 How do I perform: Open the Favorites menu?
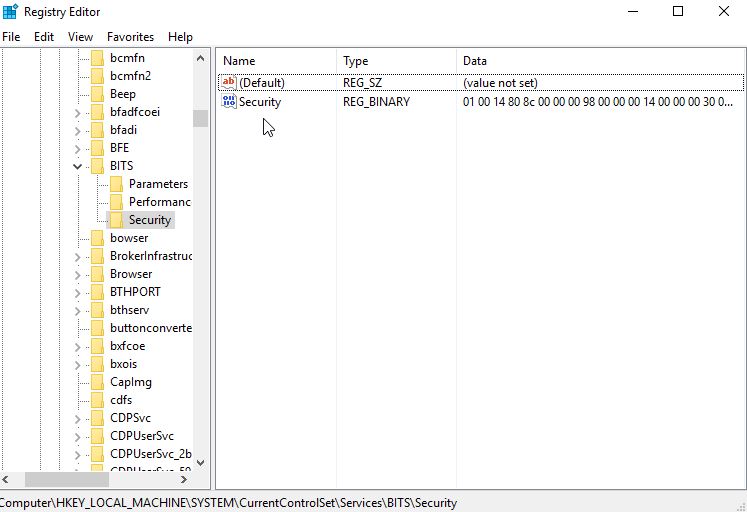130,37
